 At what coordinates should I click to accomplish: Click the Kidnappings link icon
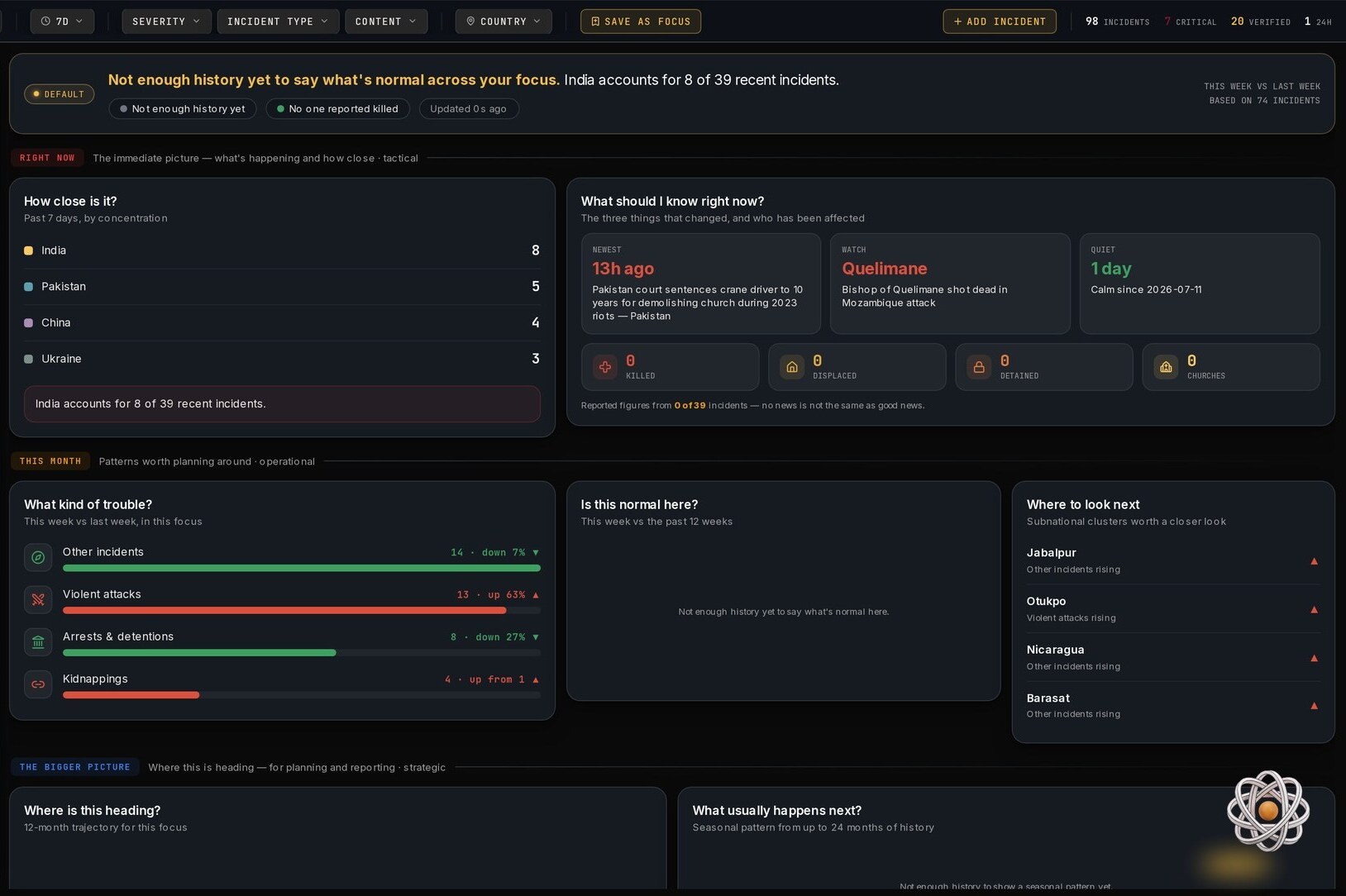click(38, 684)
